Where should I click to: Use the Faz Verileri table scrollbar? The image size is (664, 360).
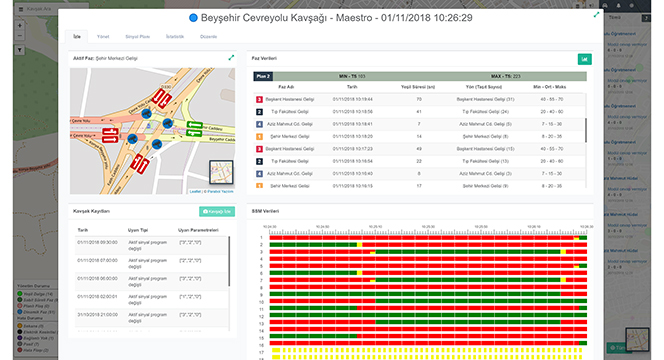[x=586, y=130]
